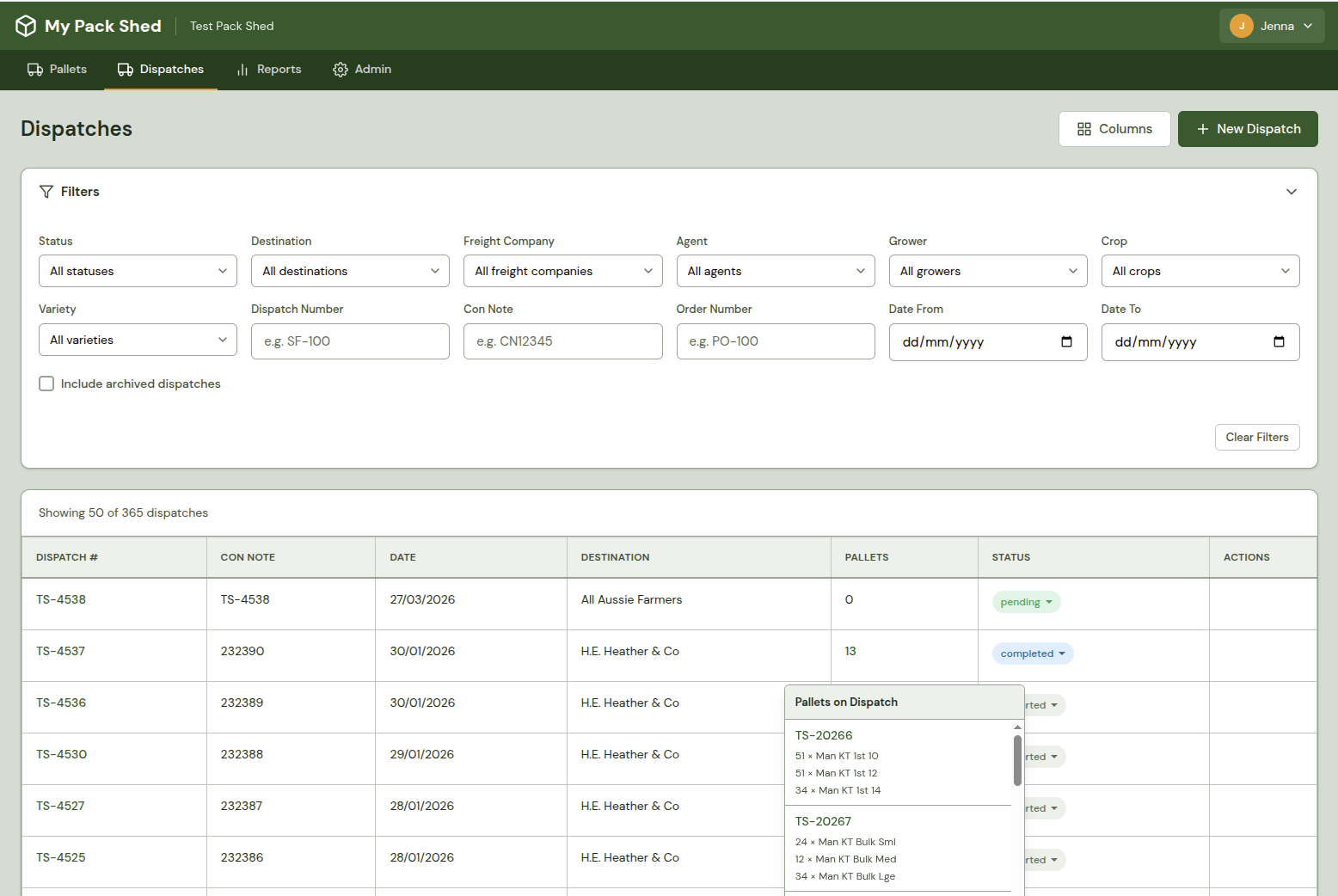
Task: Open the completed status badge dropdown
Action: [x=1032, y=654]
